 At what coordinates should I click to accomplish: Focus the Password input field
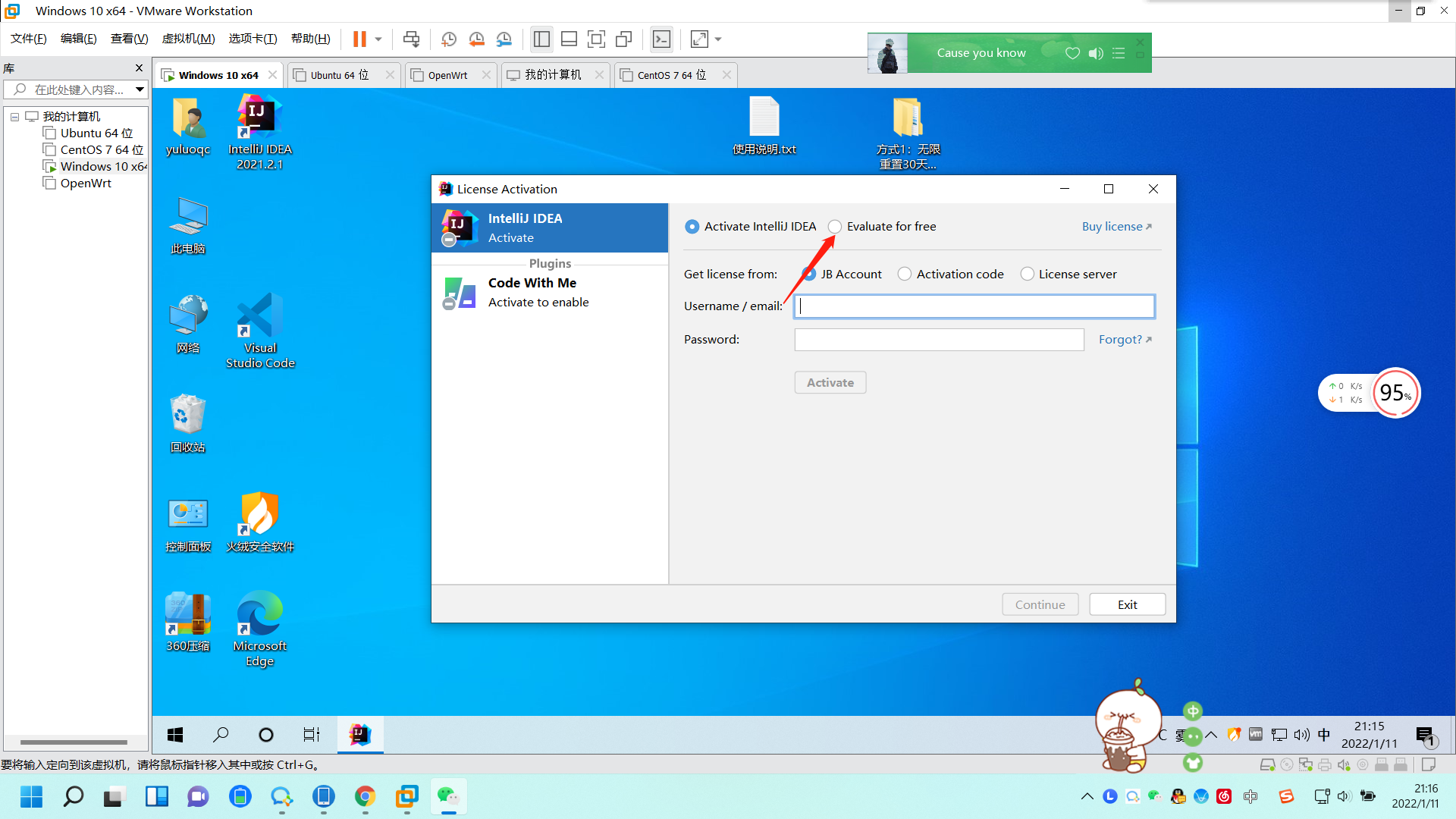point(939,340)
